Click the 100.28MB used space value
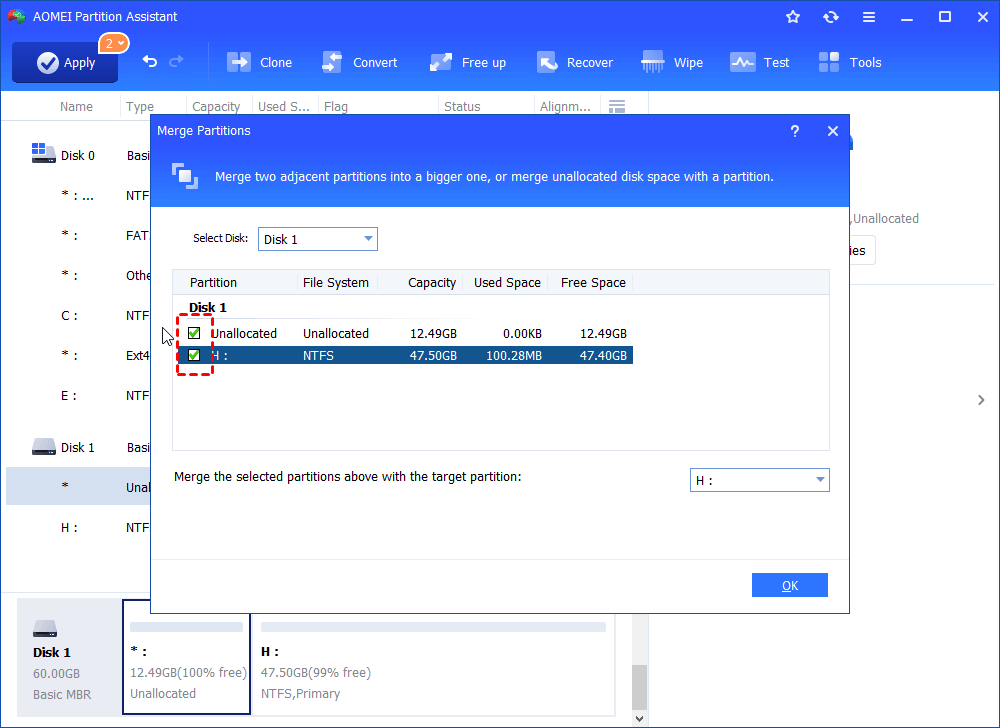1000x728 pixels. [x=513, y=356]
